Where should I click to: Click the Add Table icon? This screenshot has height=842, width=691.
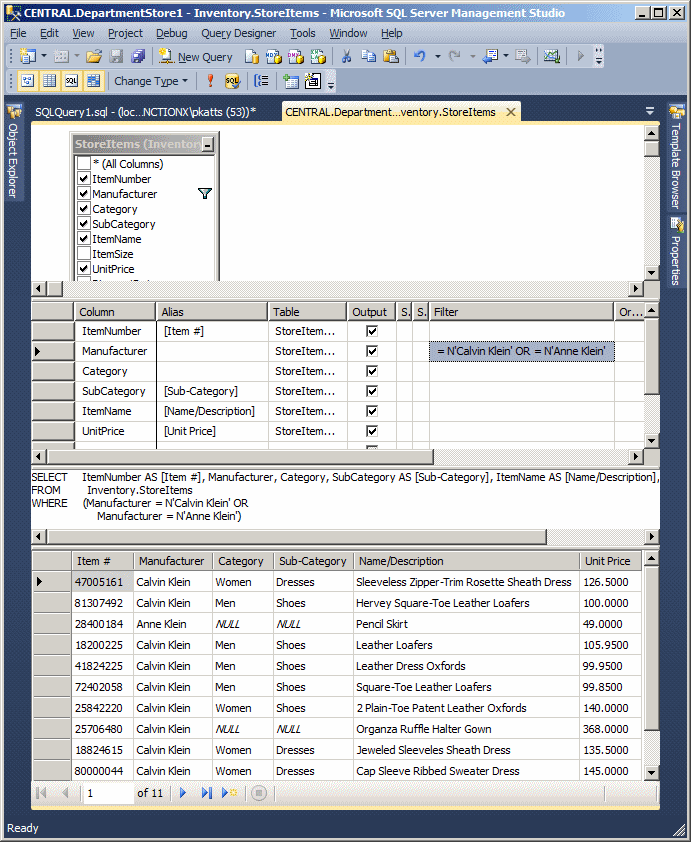coord(290,81)
